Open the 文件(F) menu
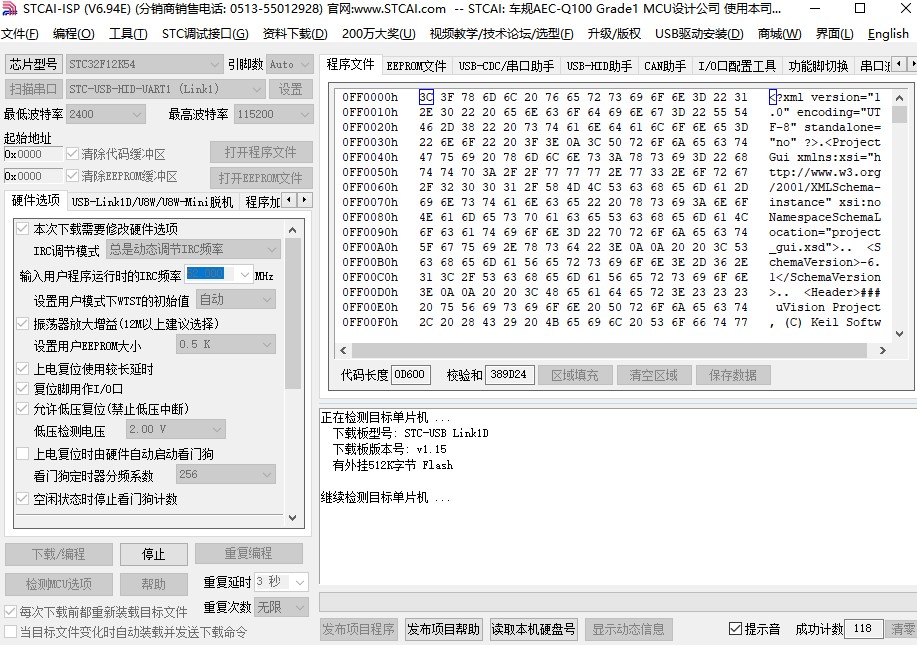 (20, 34)
